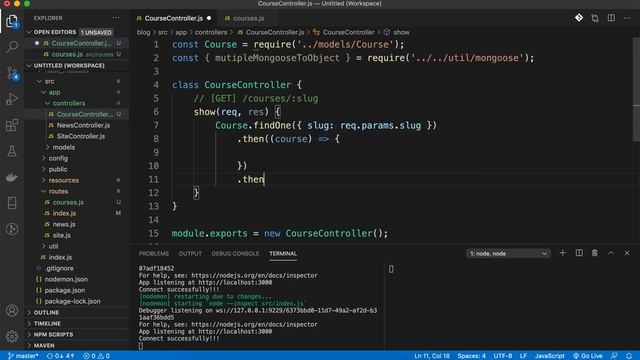Screen dimensions: 640x360
Task: Open the Search view icon
Action: (12, 47)
